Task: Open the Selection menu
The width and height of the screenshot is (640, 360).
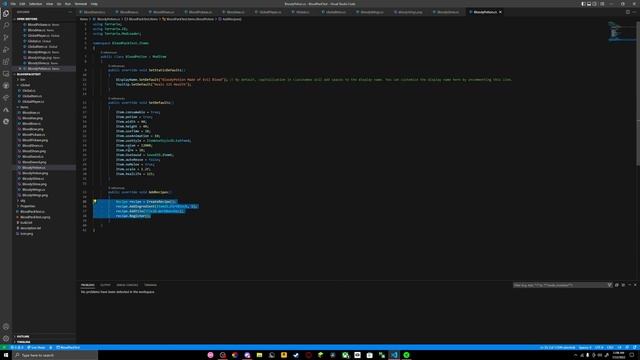Action: pos(35,4)
